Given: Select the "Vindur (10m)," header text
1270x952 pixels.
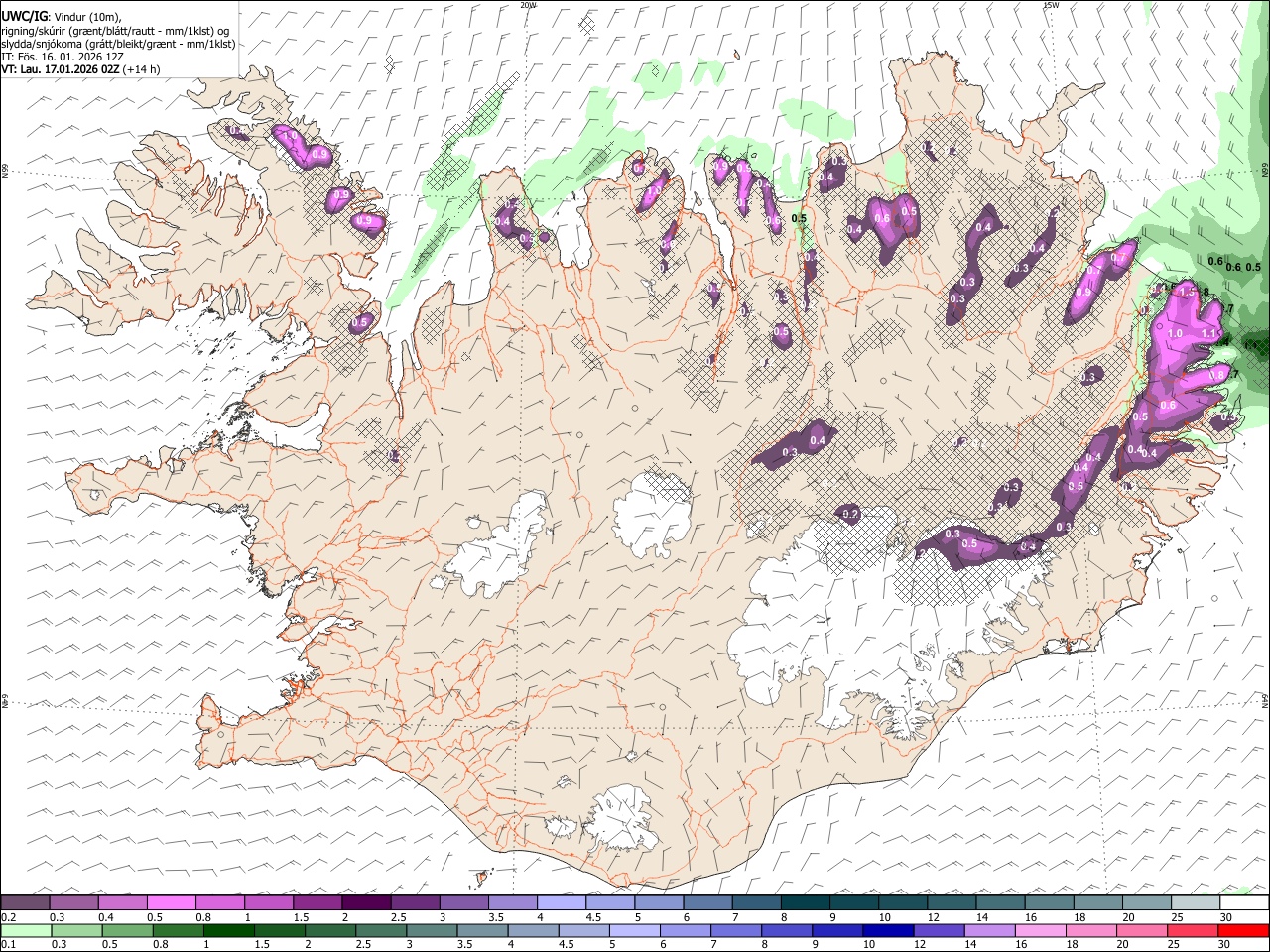Looking at the screenshot, I should pyautogui.click(x=87, y=17).
